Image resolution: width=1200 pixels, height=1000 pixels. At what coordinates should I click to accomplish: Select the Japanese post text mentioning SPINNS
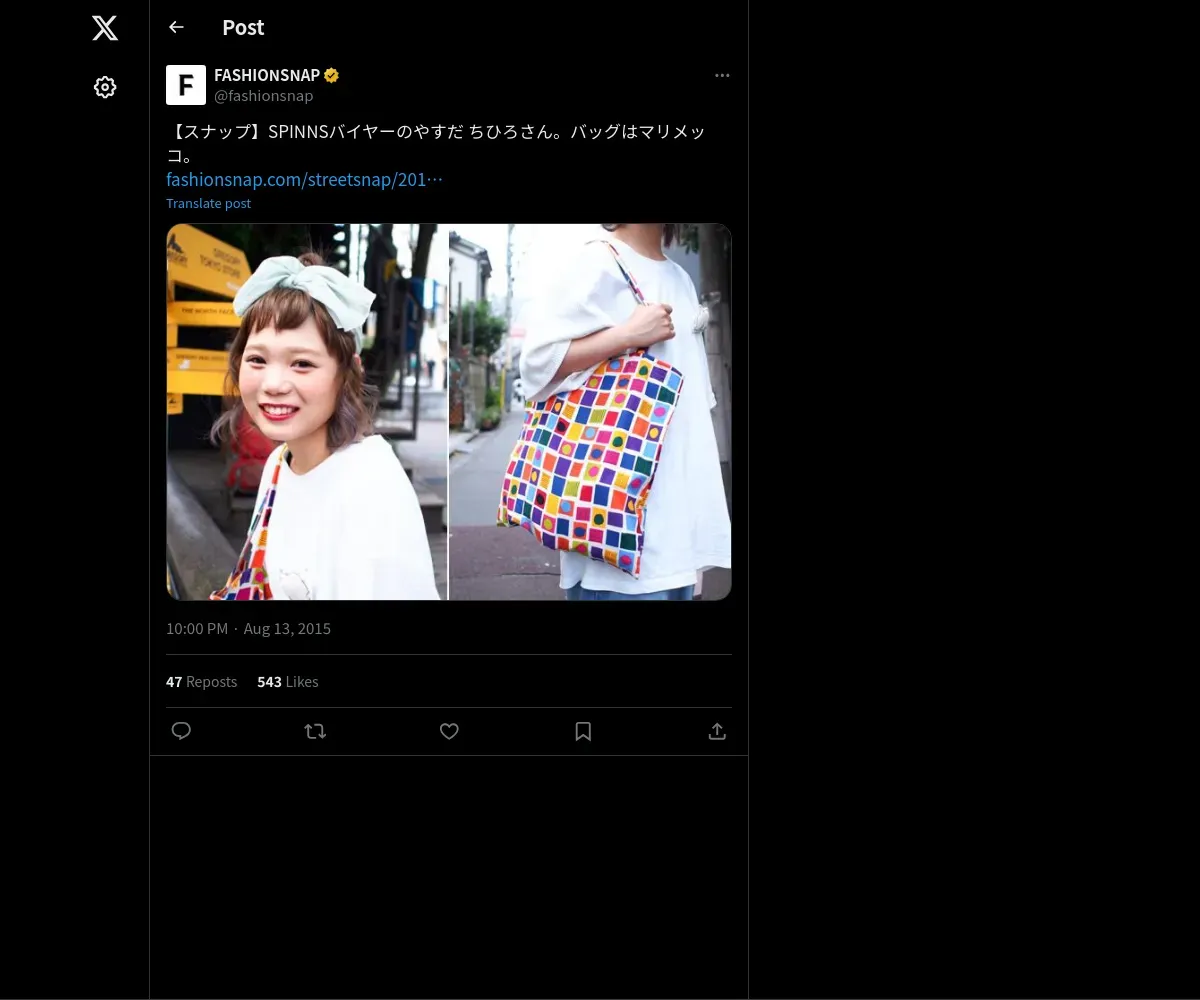point(437,143)
